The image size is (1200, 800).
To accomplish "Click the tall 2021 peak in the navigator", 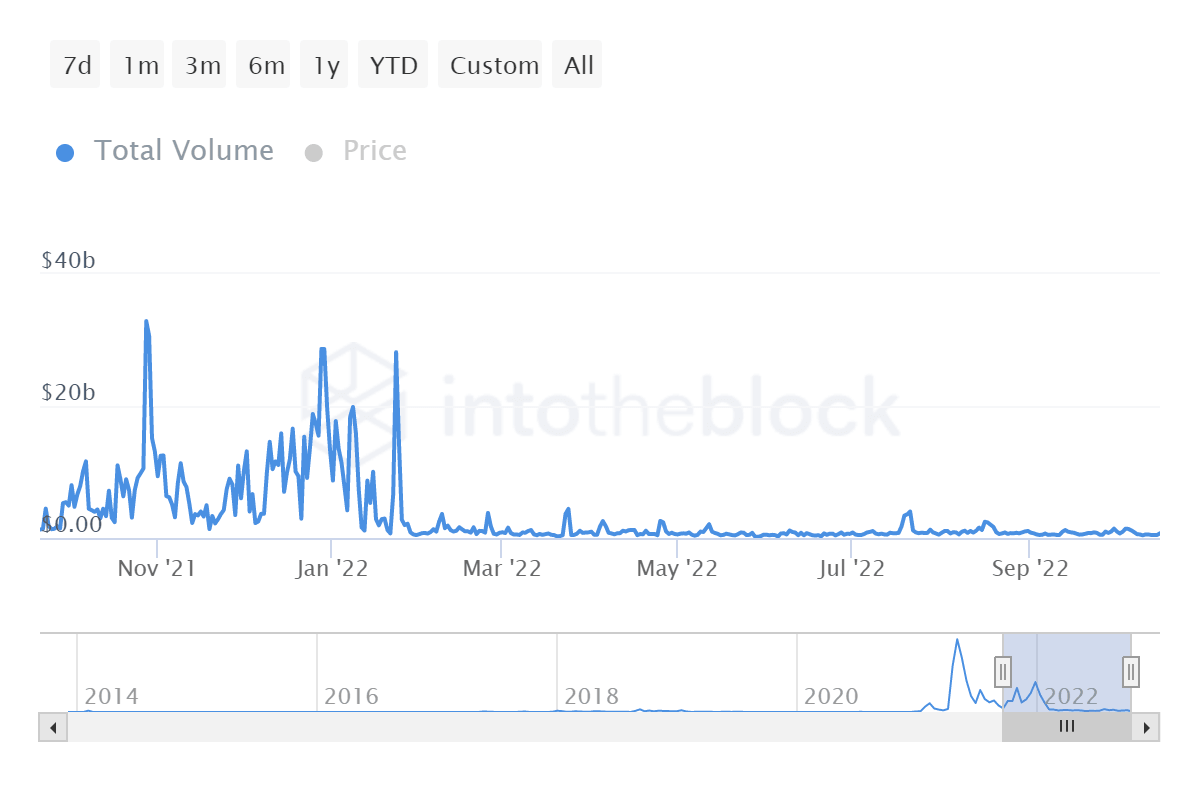I will tap(957, 642).
